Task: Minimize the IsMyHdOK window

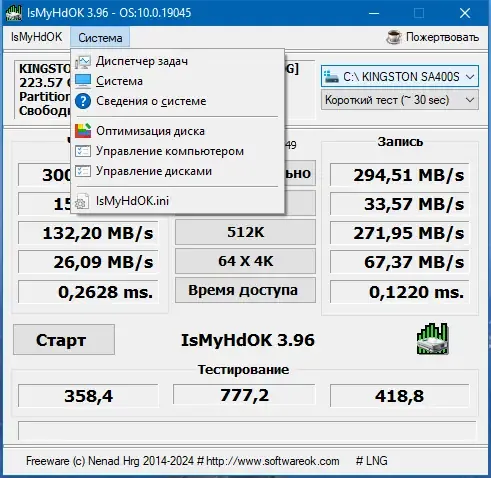Action: [374, 13]
